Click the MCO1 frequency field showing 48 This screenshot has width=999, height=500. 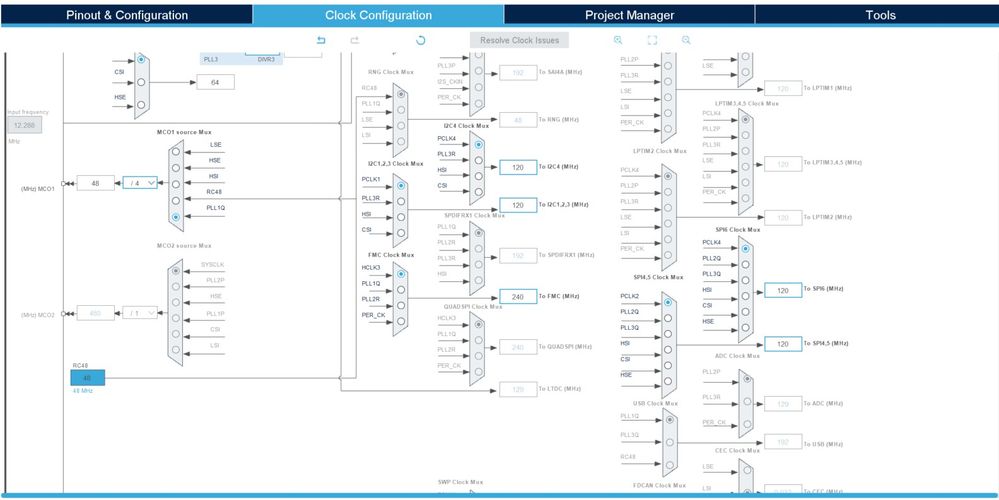[96, 183]
